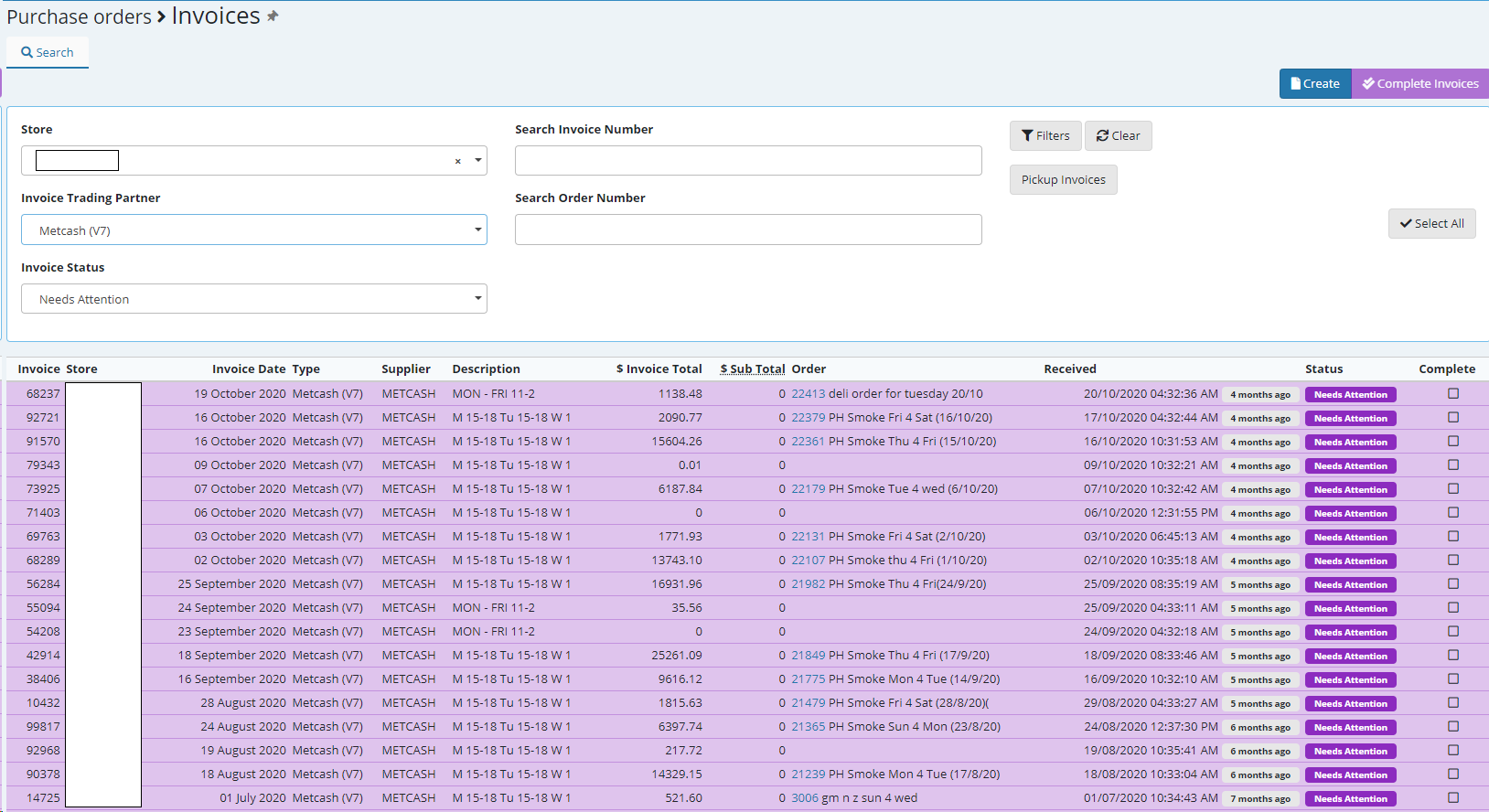Screen dimensions: 1489x812
Task: Click Needs Attention badge for invoice 55094
Action: (x=1351, y=609)
